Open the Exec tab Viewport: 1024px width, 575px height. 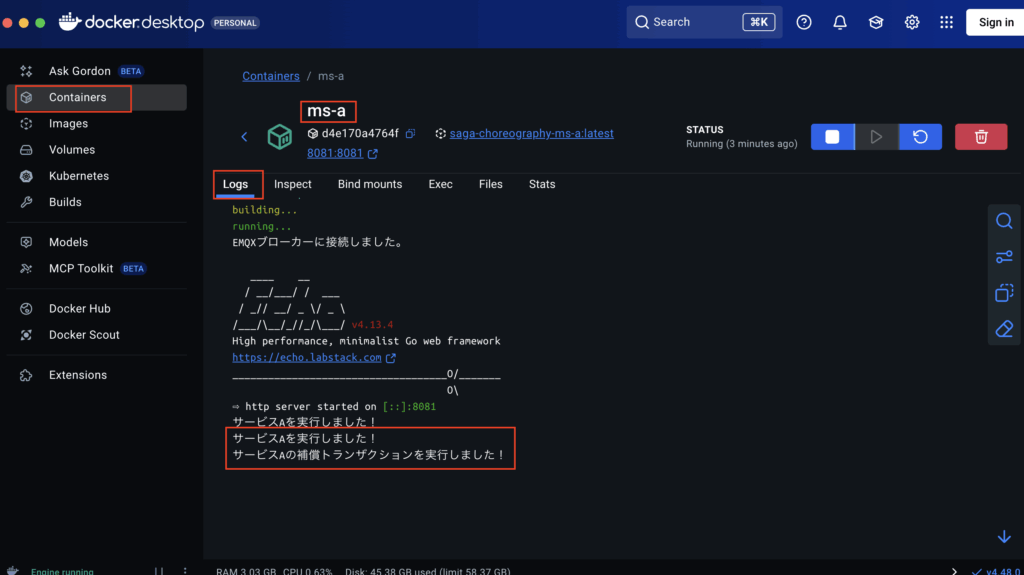point(440,184)
